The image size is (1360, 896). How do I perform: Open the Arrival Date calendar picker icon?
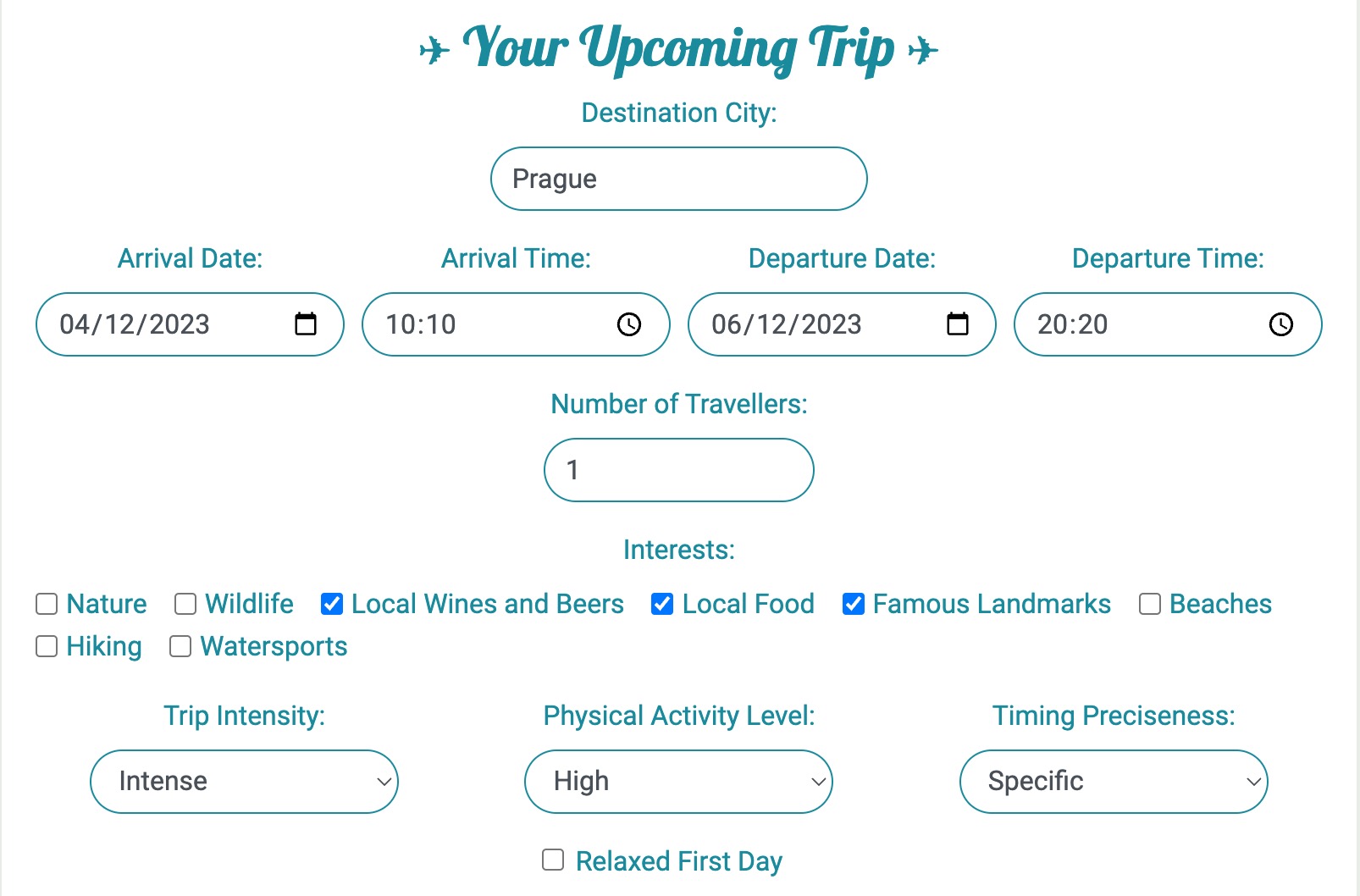tap(306, 324)
